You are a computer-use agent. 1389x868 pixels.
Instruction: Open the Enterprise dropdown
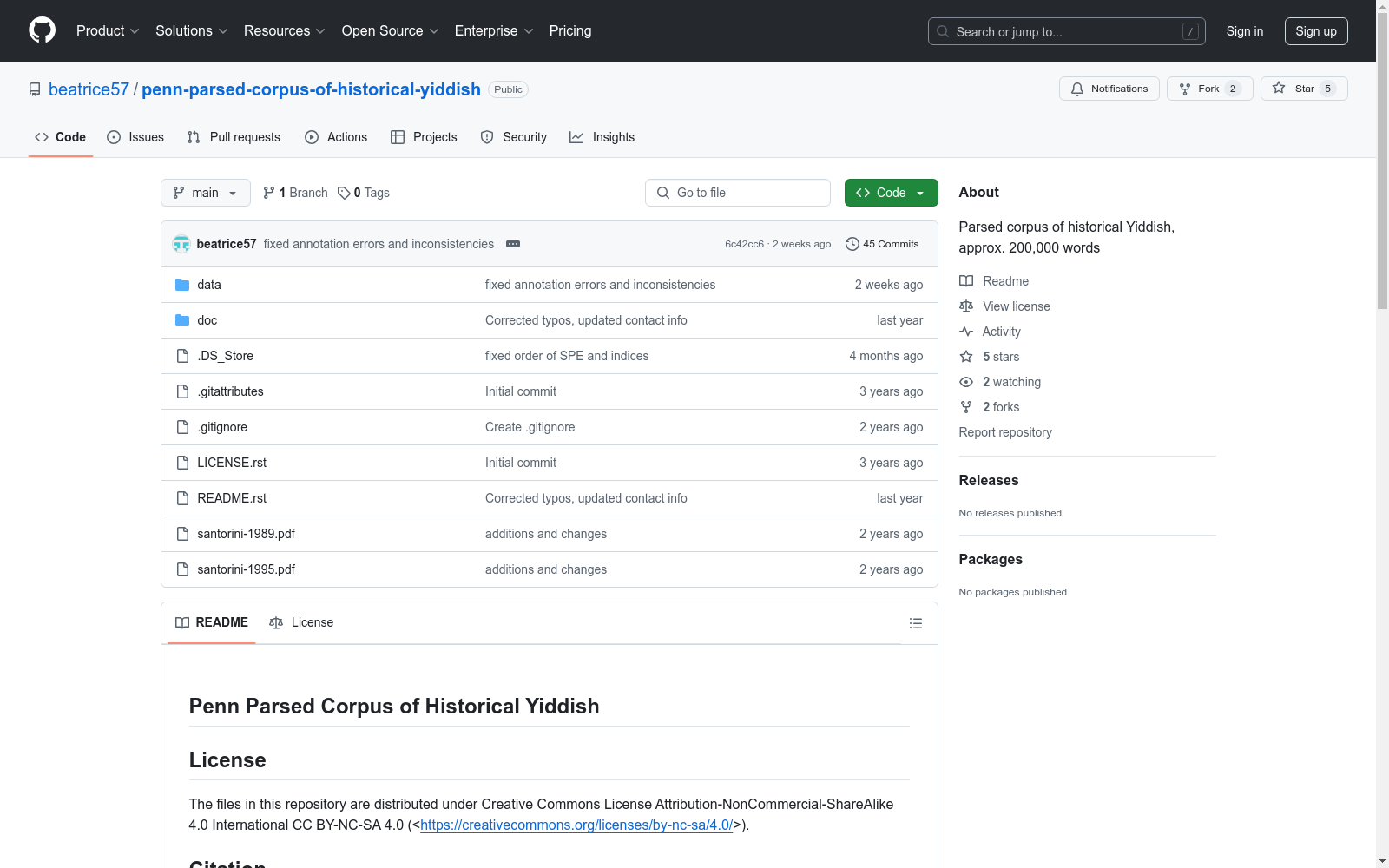click(494, 31)
